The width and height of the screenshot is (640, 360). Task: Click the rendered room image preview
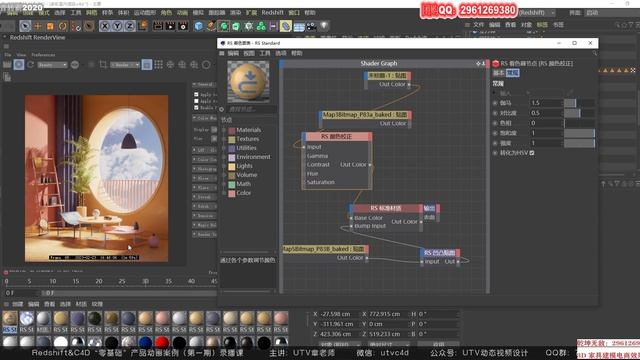pyautogui.click(x=96, y=178)
